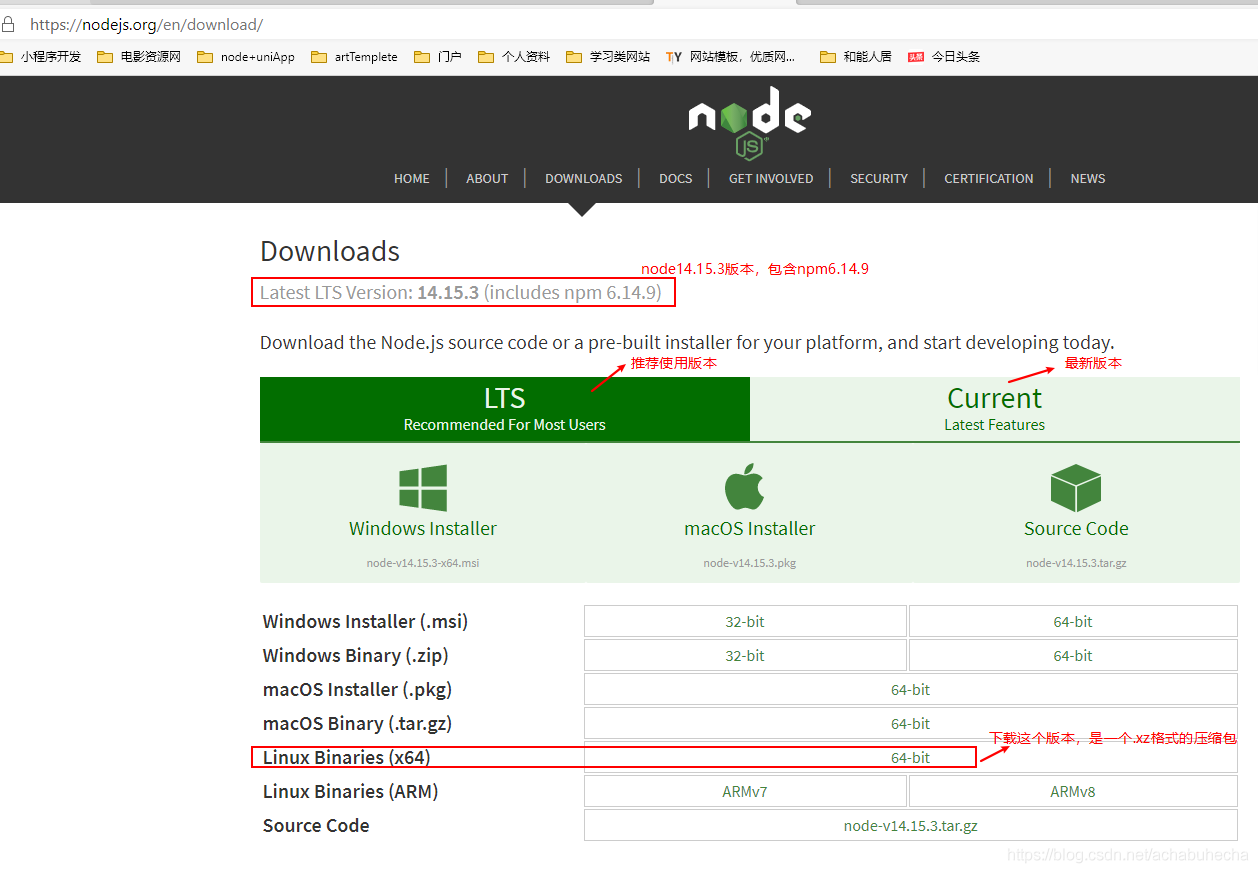Click ARMv8 Linux Binaries download
The height and width of the screenshot is (873, 1258).
[x=1073, y=791]
